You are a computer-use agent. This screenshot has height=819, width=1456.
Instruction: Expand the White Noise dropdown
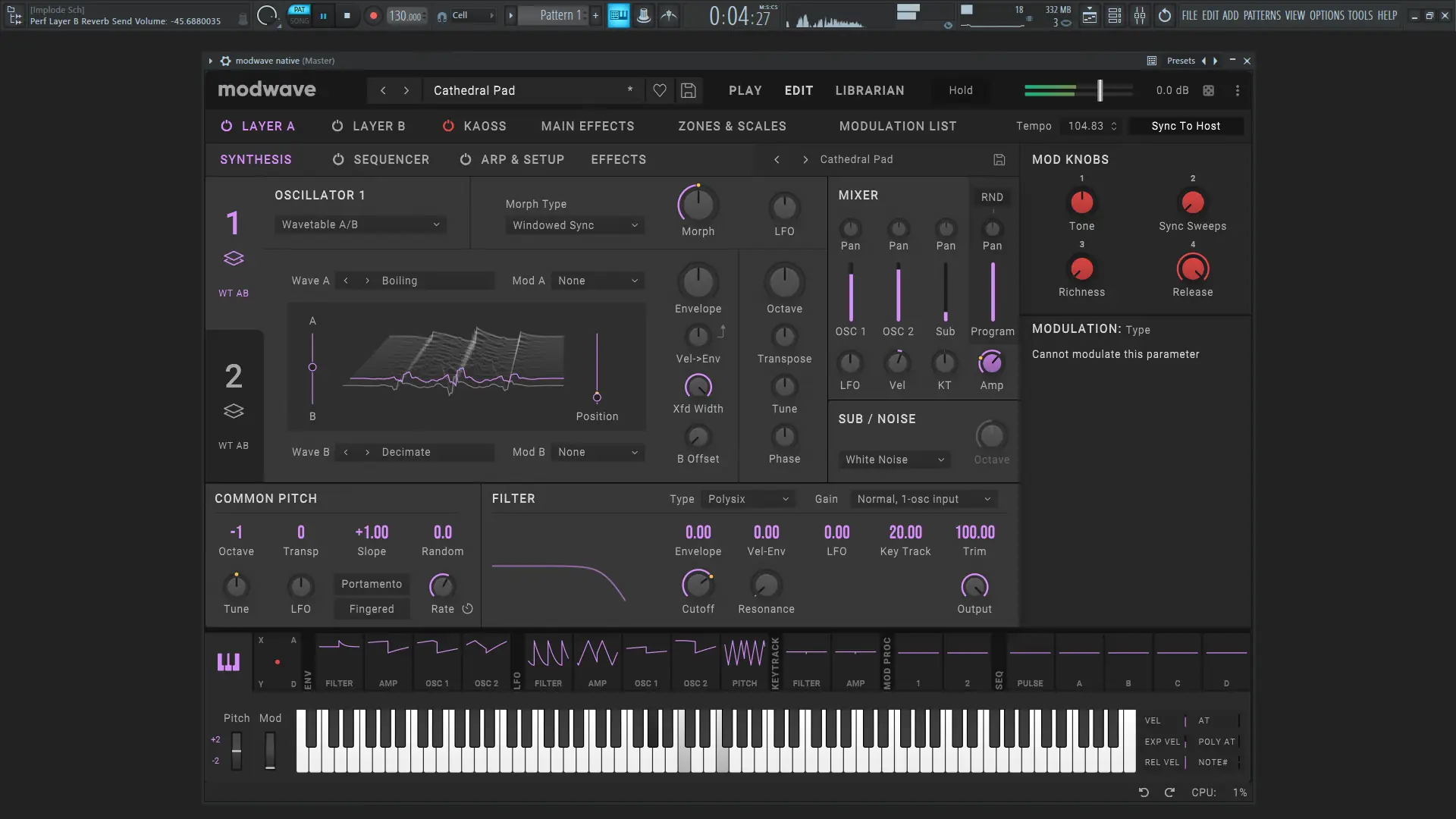(894, 460)
